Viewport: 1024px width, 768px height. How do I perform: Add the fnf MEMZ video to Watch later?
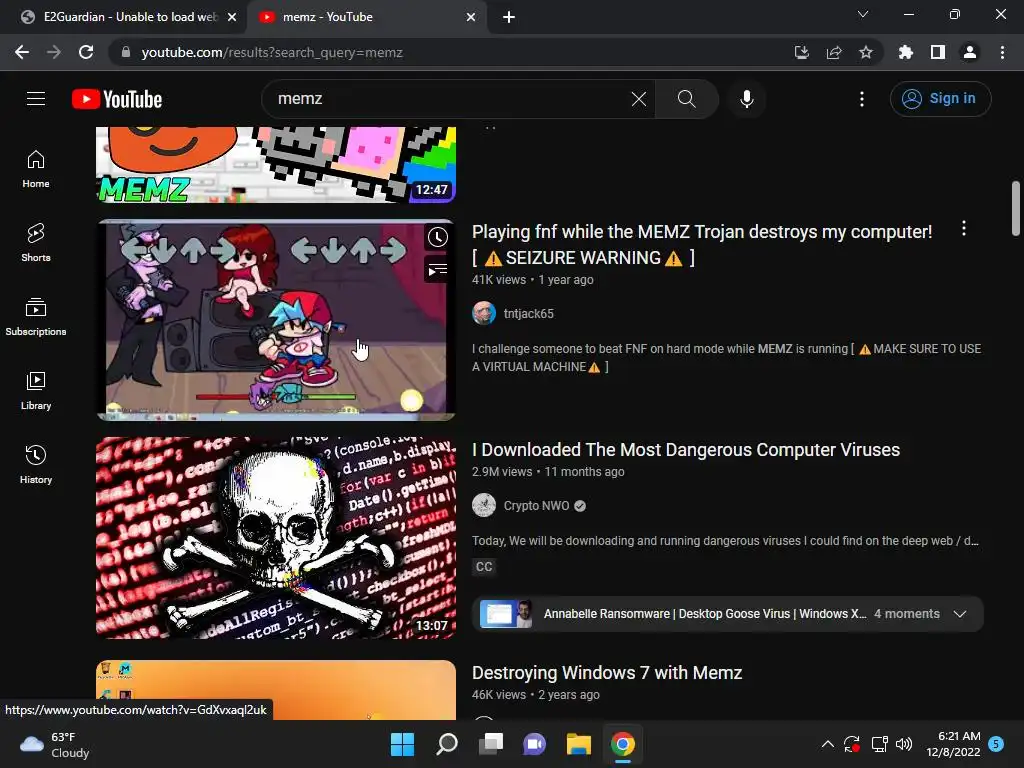click(438, 238)
